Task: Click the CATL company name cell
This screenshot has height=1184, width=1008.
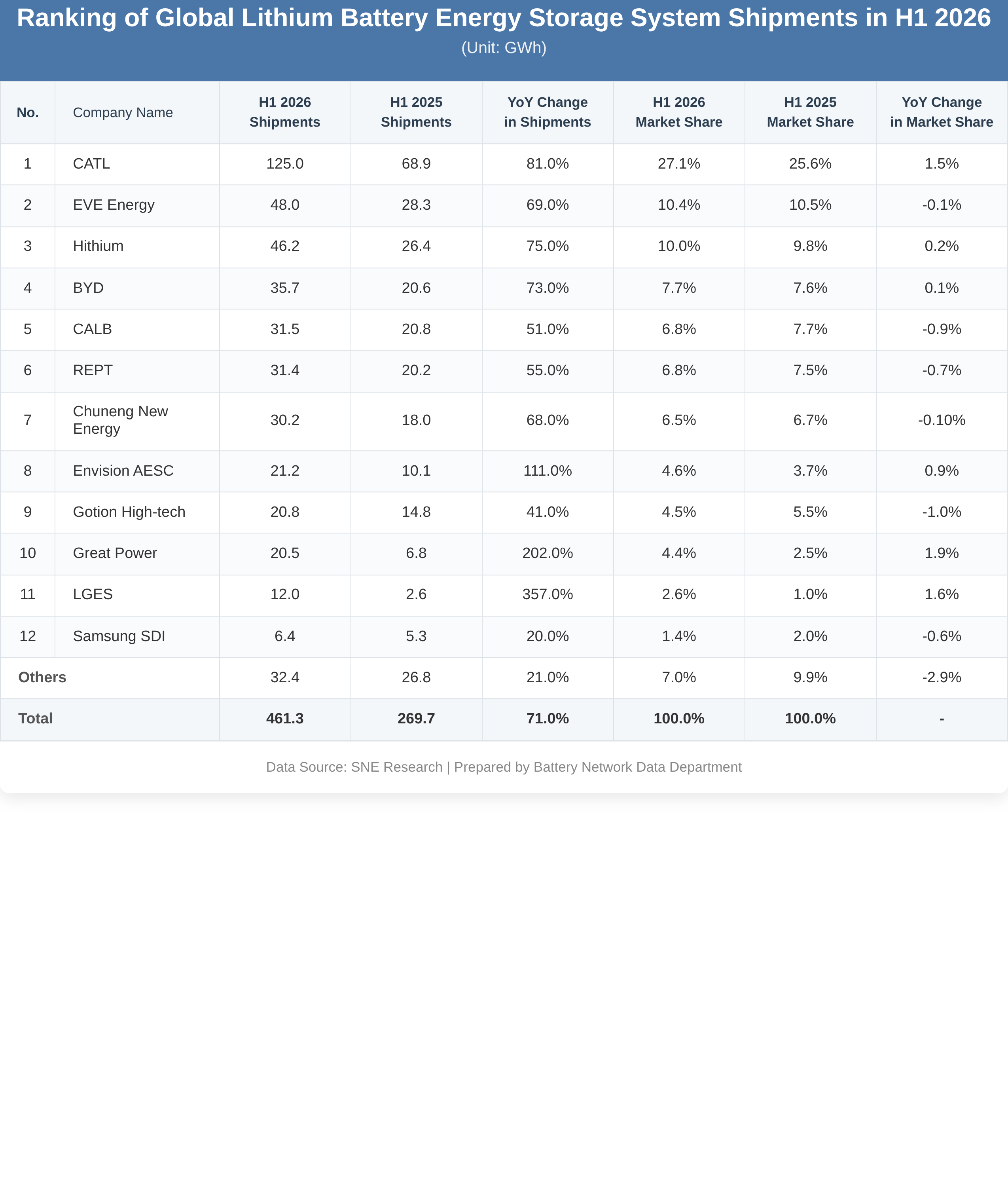Action: (91, 164)
